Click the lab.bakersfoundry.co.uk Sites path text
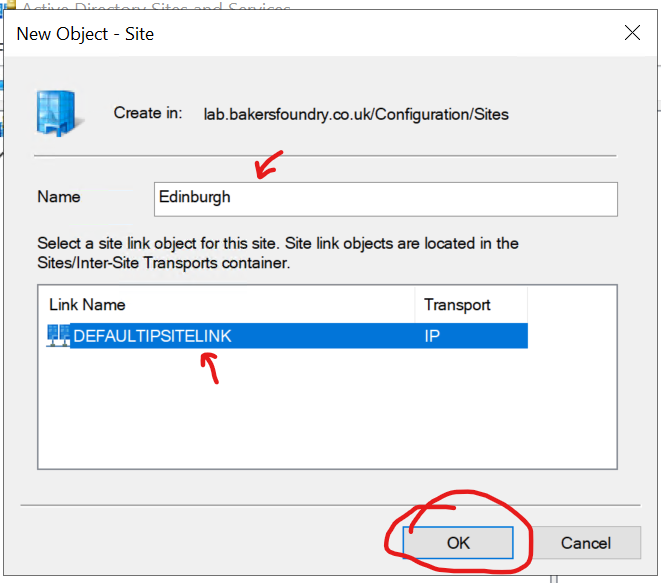The width and height of the screenshot is (661, 583). point(355,114)
